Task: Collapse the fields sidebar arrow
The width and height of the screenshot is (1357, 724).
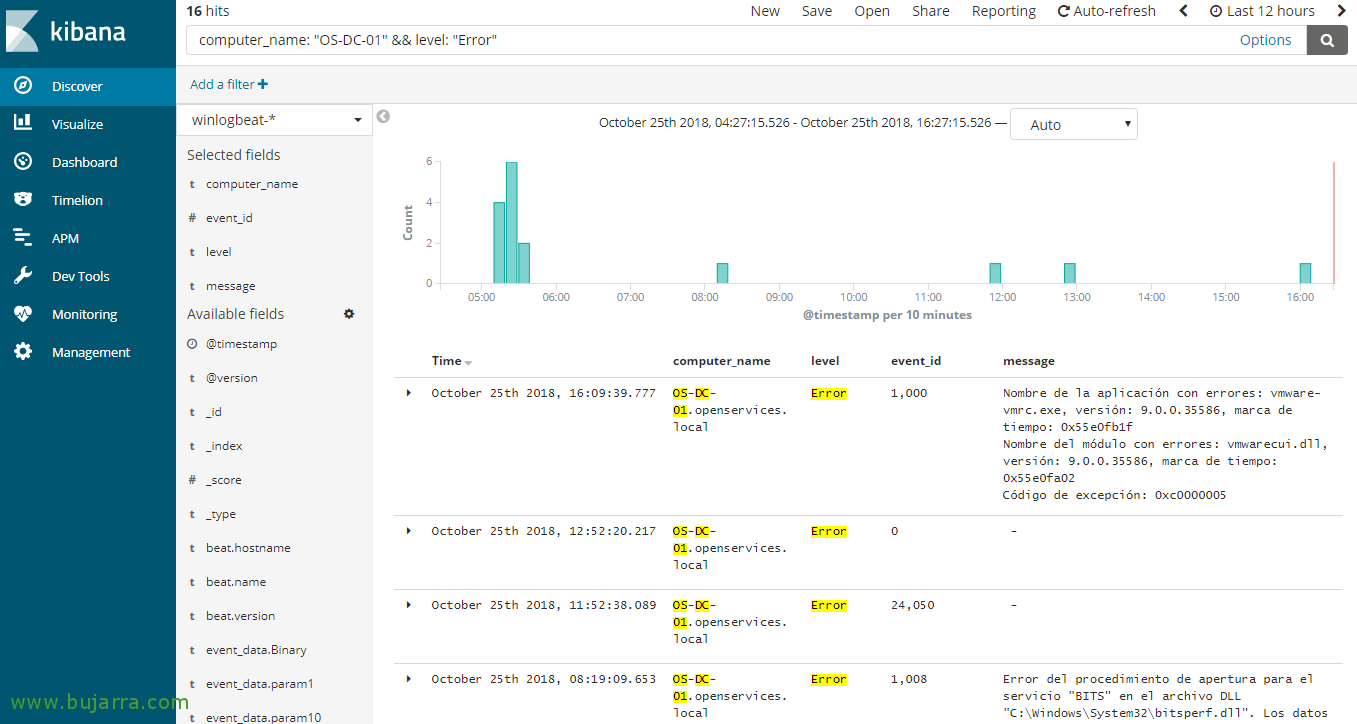Action: point(383,117)
